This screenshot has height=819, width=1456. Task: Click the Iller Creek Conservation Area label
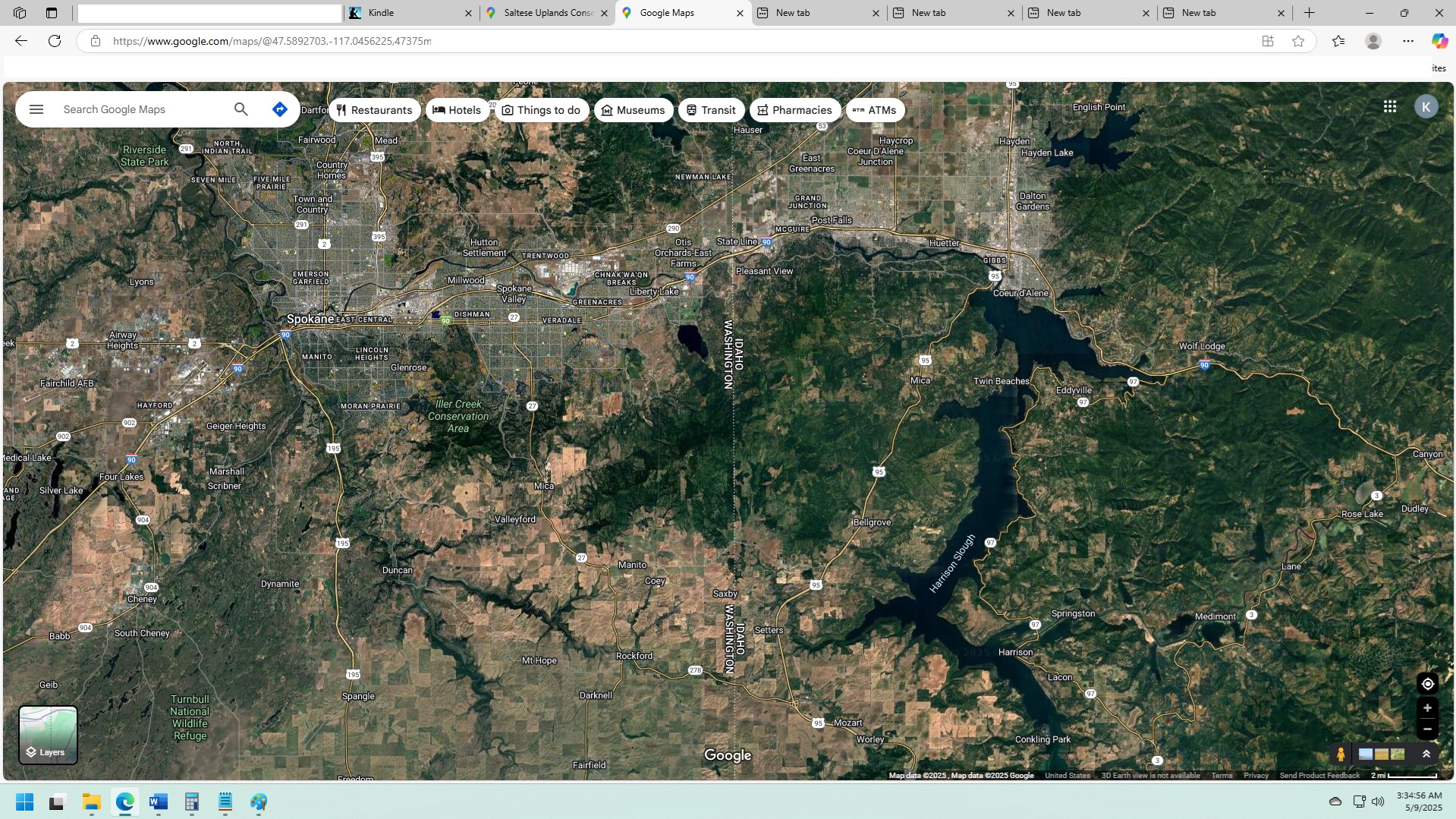pyautogui.click(x=458, y=416)
